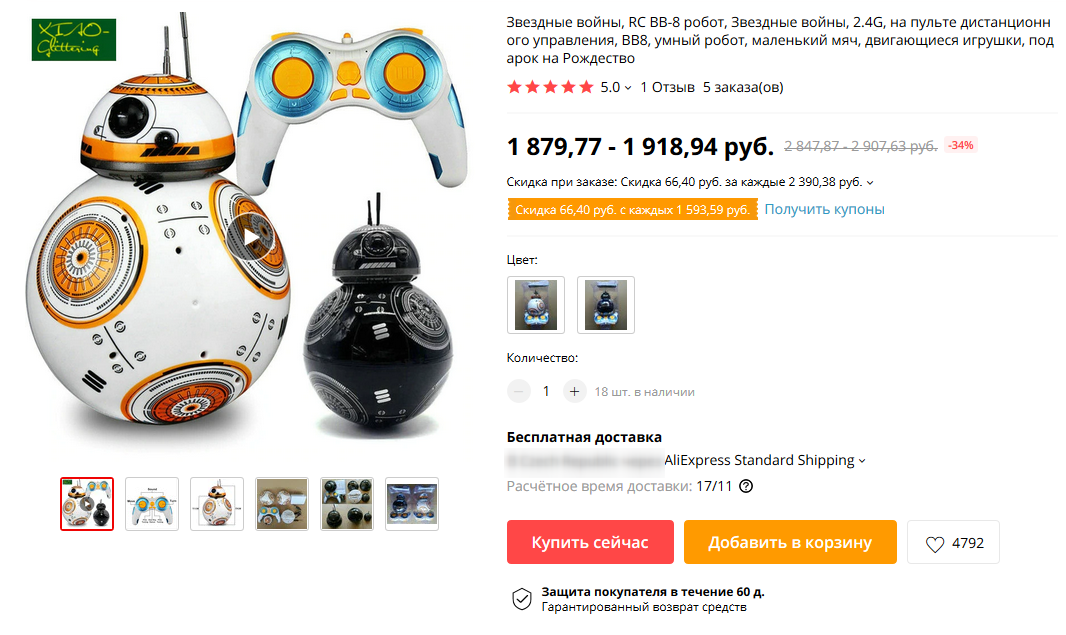Viewport: 1066px width, 635px height.
Task: Decrease quantity with the minus button
Action: (519, 392)
